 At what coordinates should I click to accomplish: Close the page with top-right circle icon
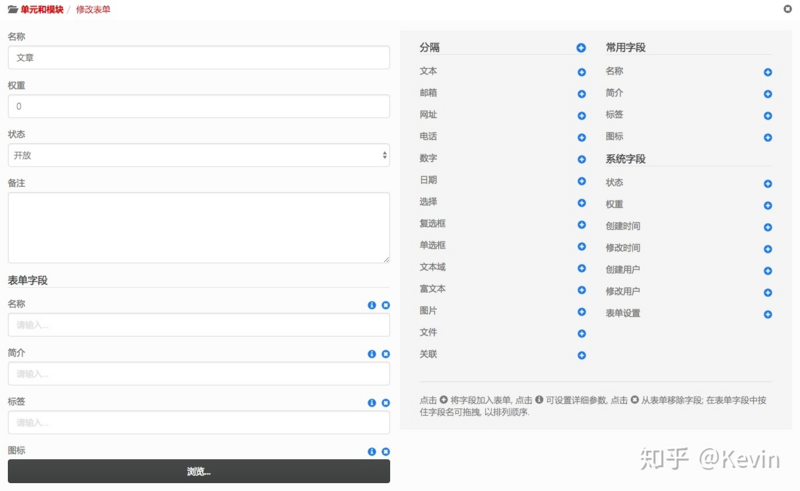tap(788, 9)
